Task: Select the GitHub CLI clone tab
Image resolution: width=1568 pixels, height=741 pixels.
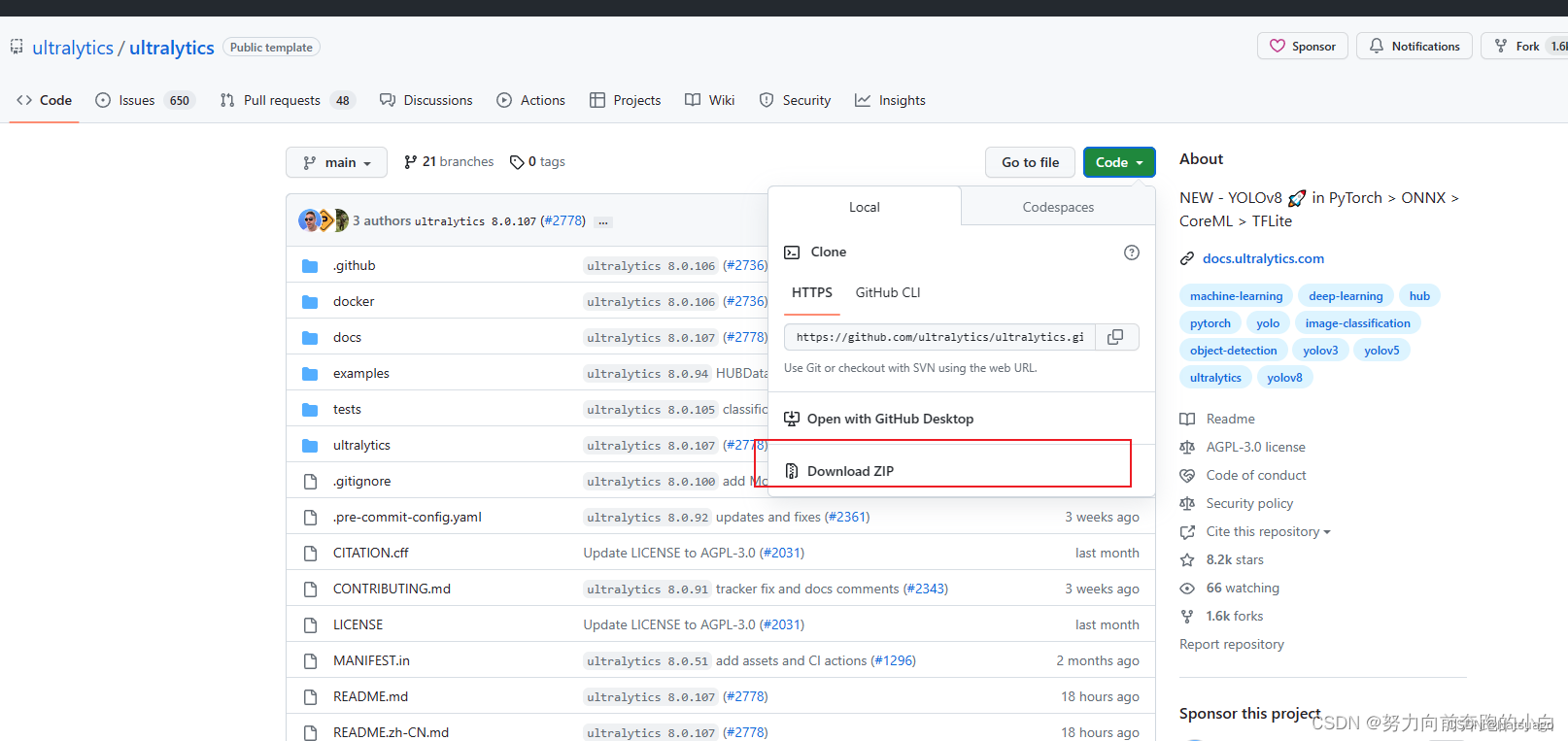Action: [888, 292]
